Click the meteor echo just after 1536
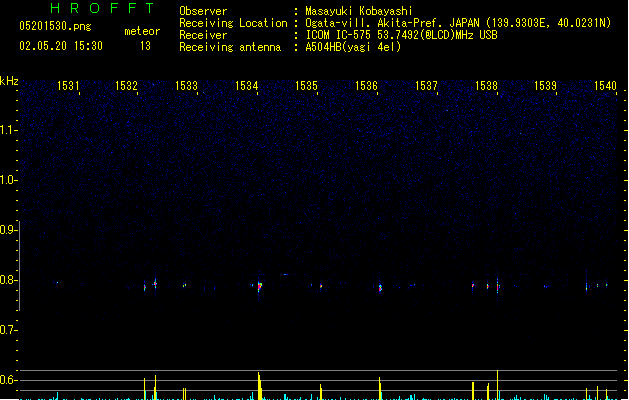This screenshot has height=400, width=629. (x=380, y=288)
